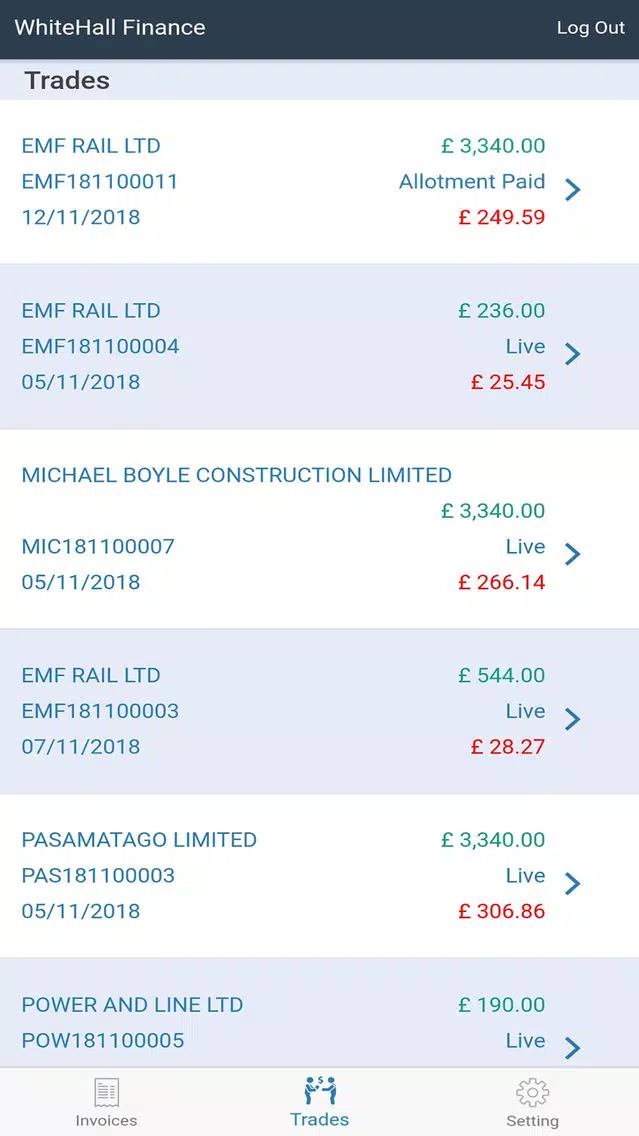The height and width of the screenshot is (1136, 639).
Task: Click the £ 249.59 red fee amount
Action: click(502, 217)
